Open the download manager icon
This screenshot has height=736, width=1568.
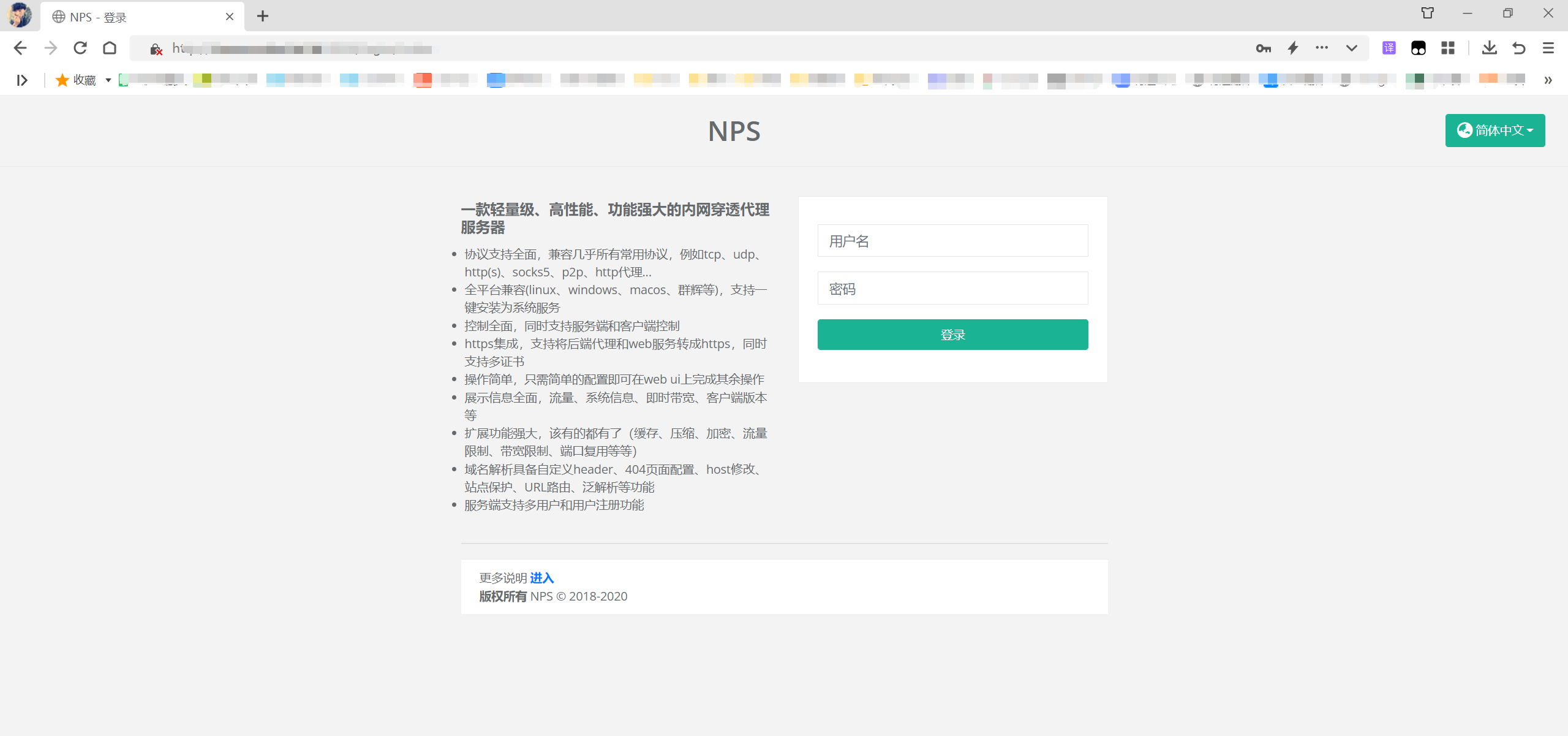1490,47
